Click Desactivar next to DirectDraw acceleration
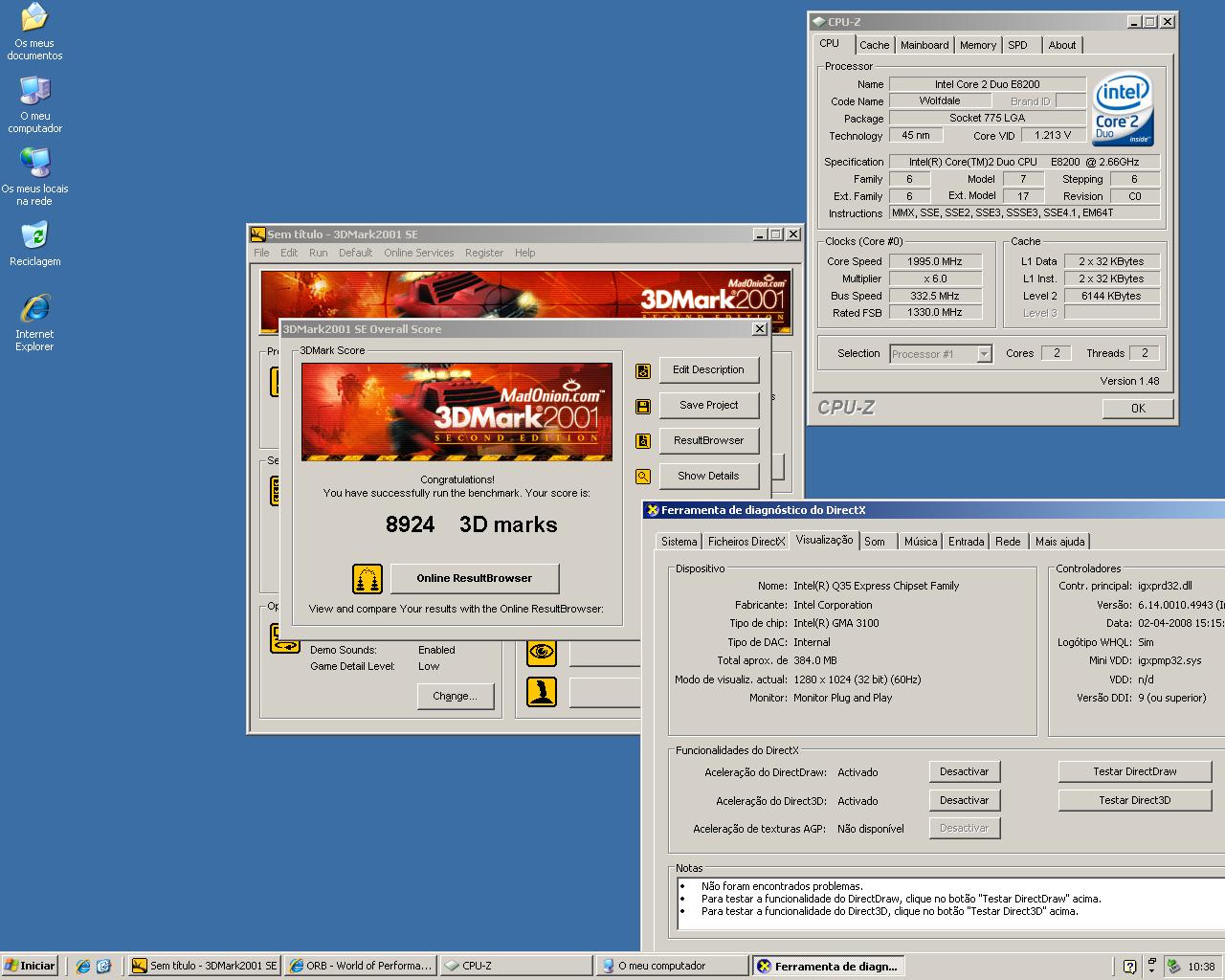Screen dimensions: 1225x980 964,771
